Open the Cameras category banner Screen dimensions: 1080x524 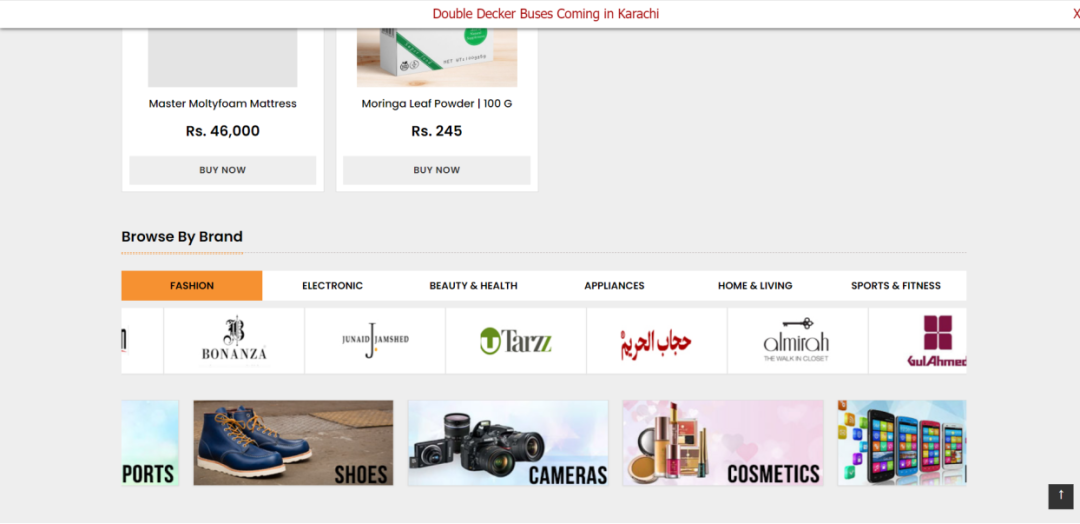coord(508,443)
